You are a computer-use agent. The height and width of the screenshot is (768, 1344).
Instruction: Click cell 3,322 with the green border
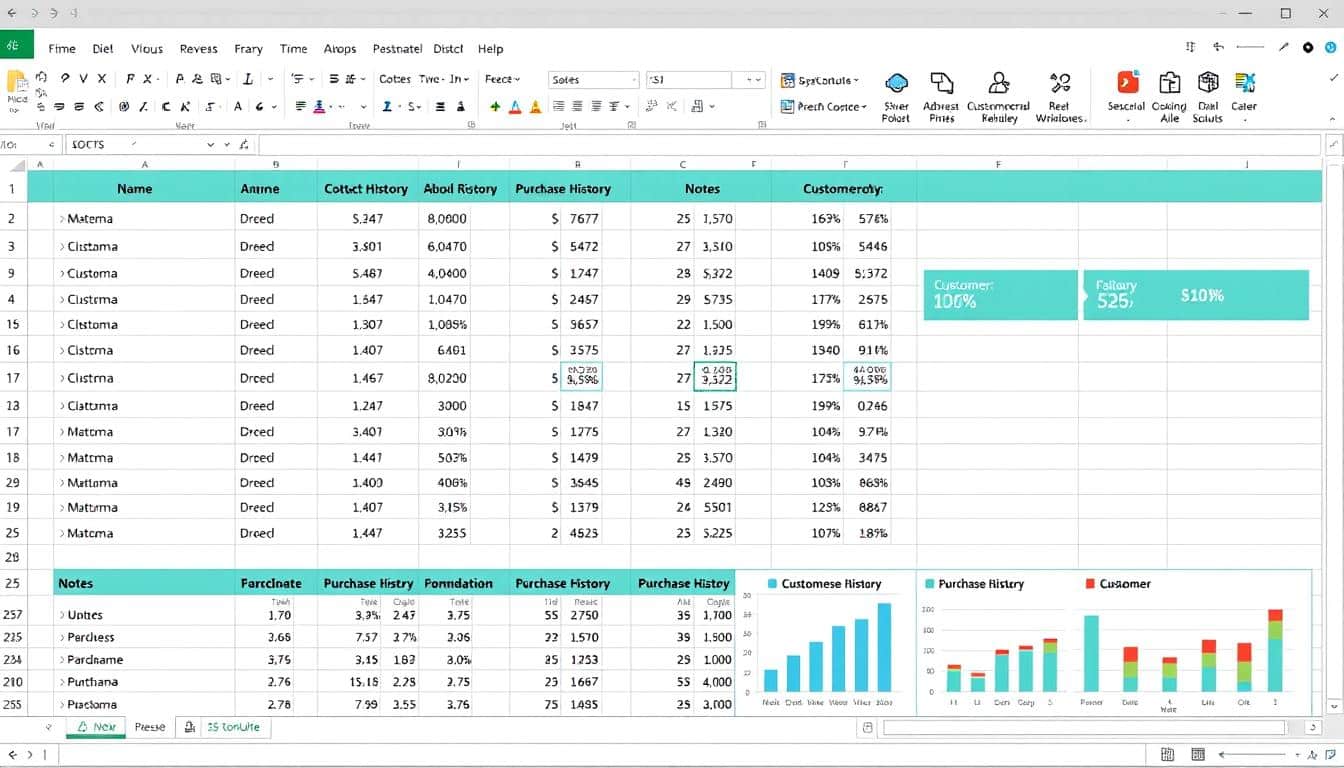[714, 376]
